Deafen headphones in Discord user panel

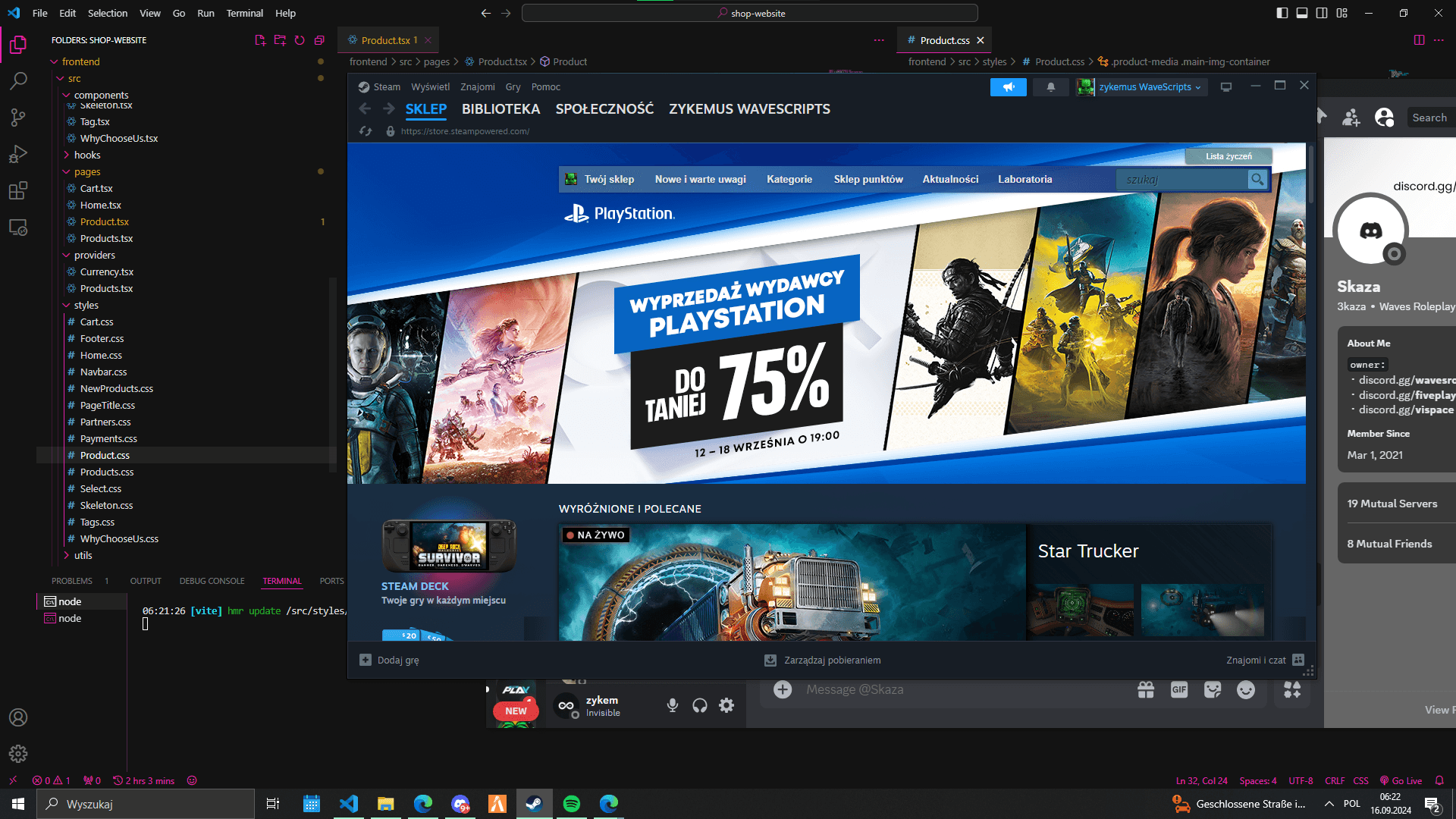699,706
